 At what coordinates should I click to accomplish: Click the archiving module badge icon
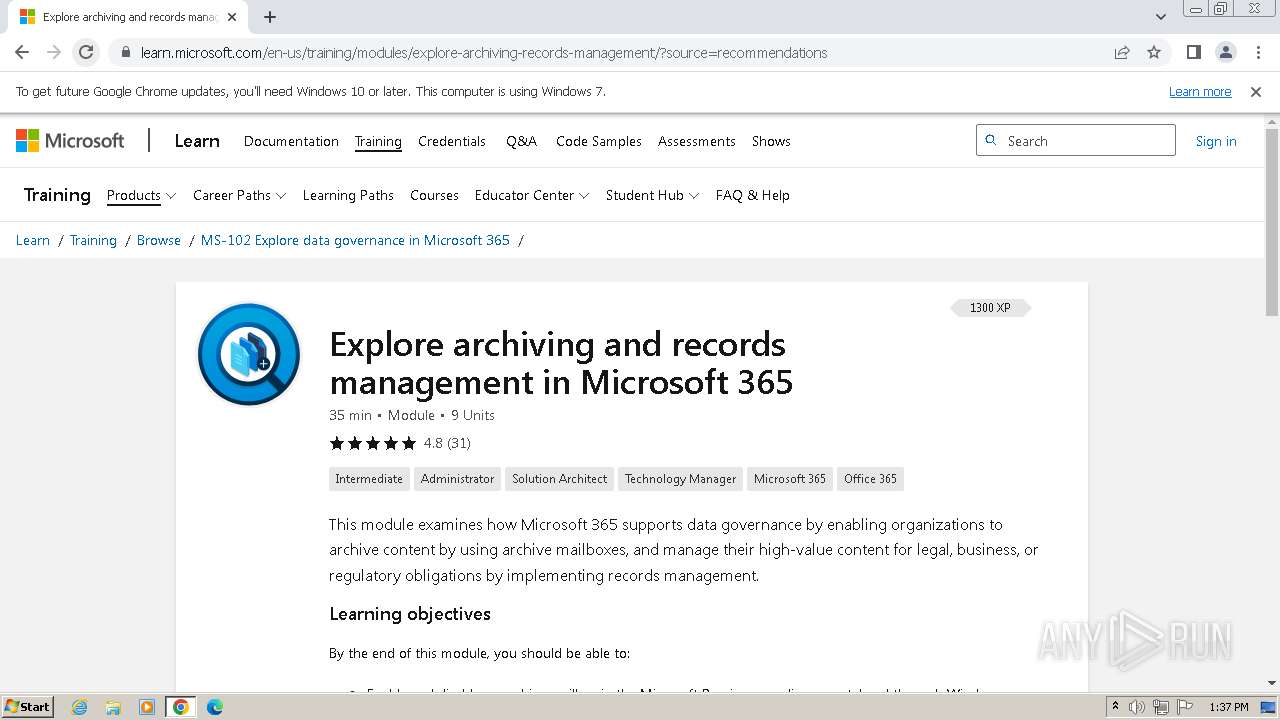click(249, 354)
